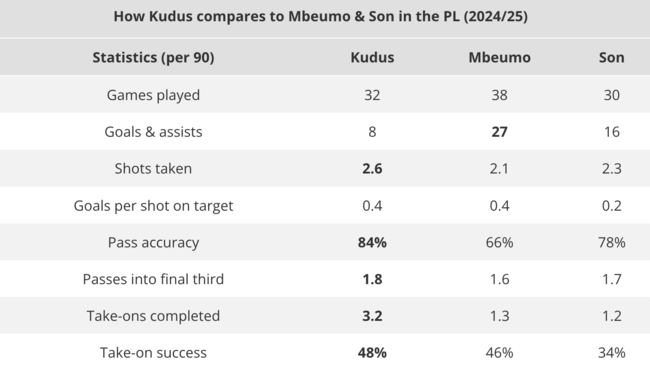
Task: Click Son's 1.7 passes into final third
Action: (611, 279)
